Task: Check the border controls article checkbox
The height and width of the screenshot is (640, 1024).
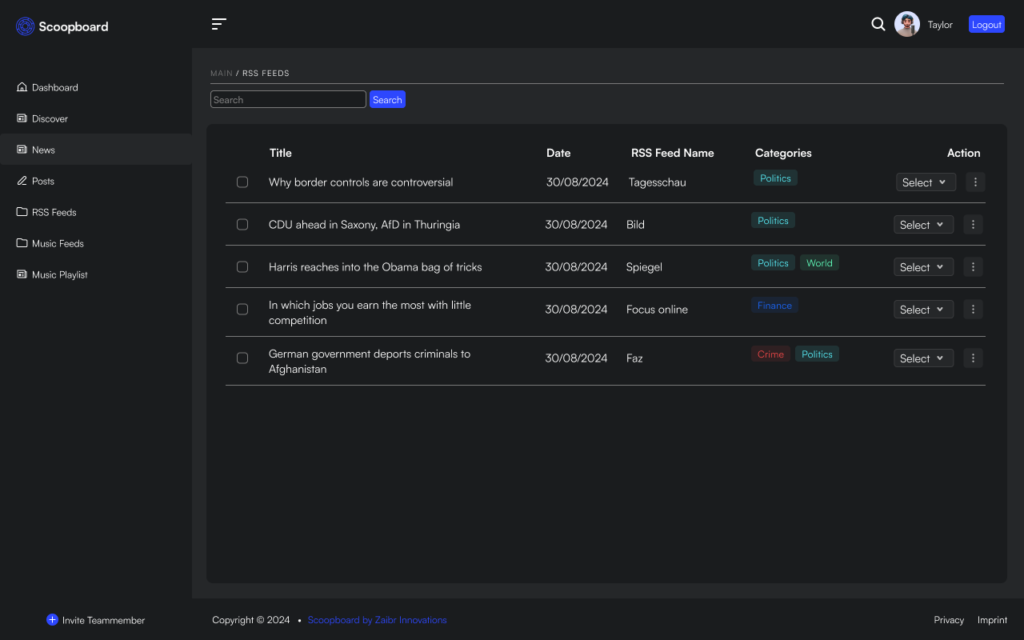Action: click(x=242, y=182)
